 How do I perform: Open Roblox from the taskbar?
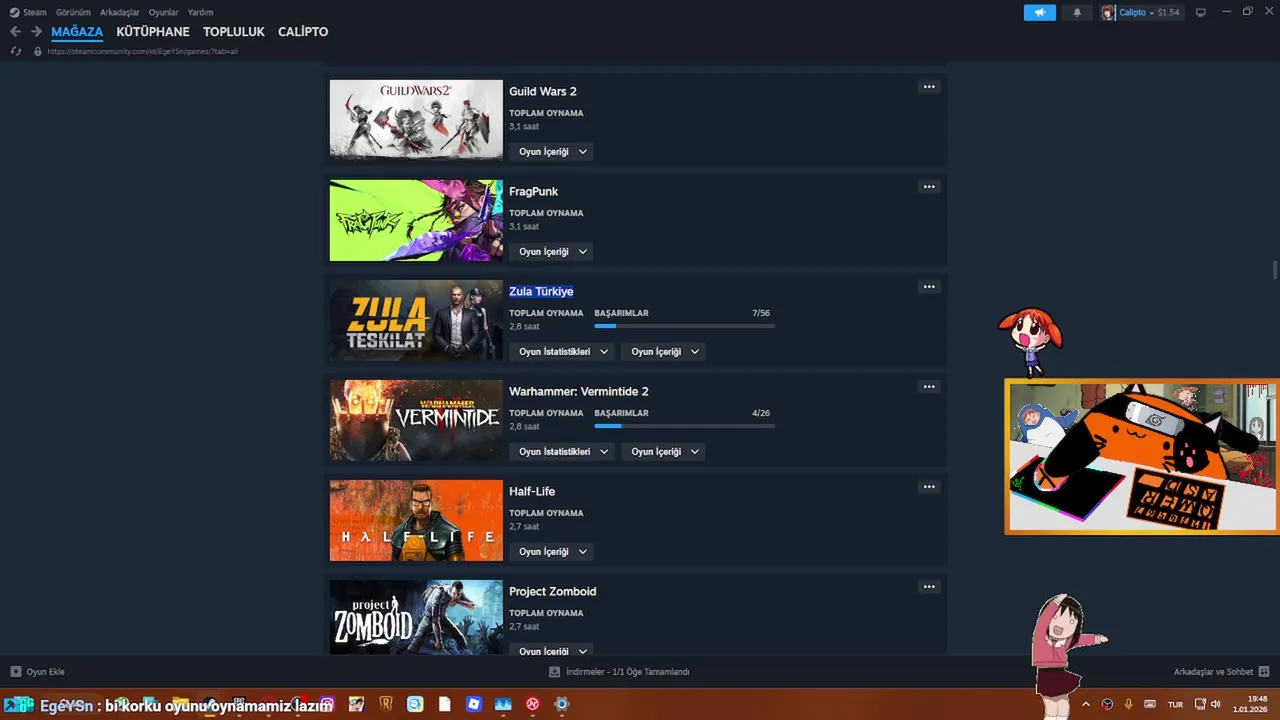point(474,704)
